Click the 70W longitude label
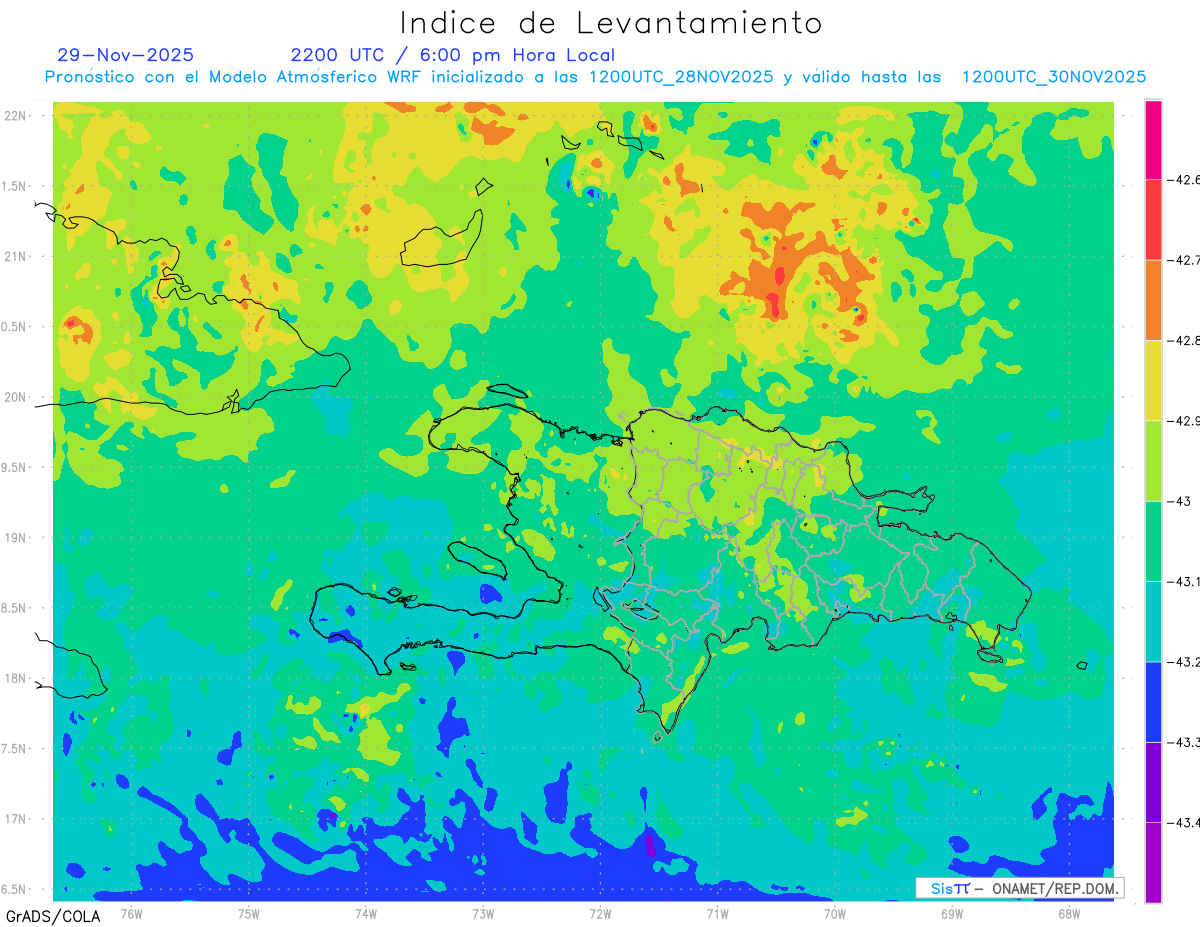This screenshot has width=1200, height=927. click(x=834, y=913)
